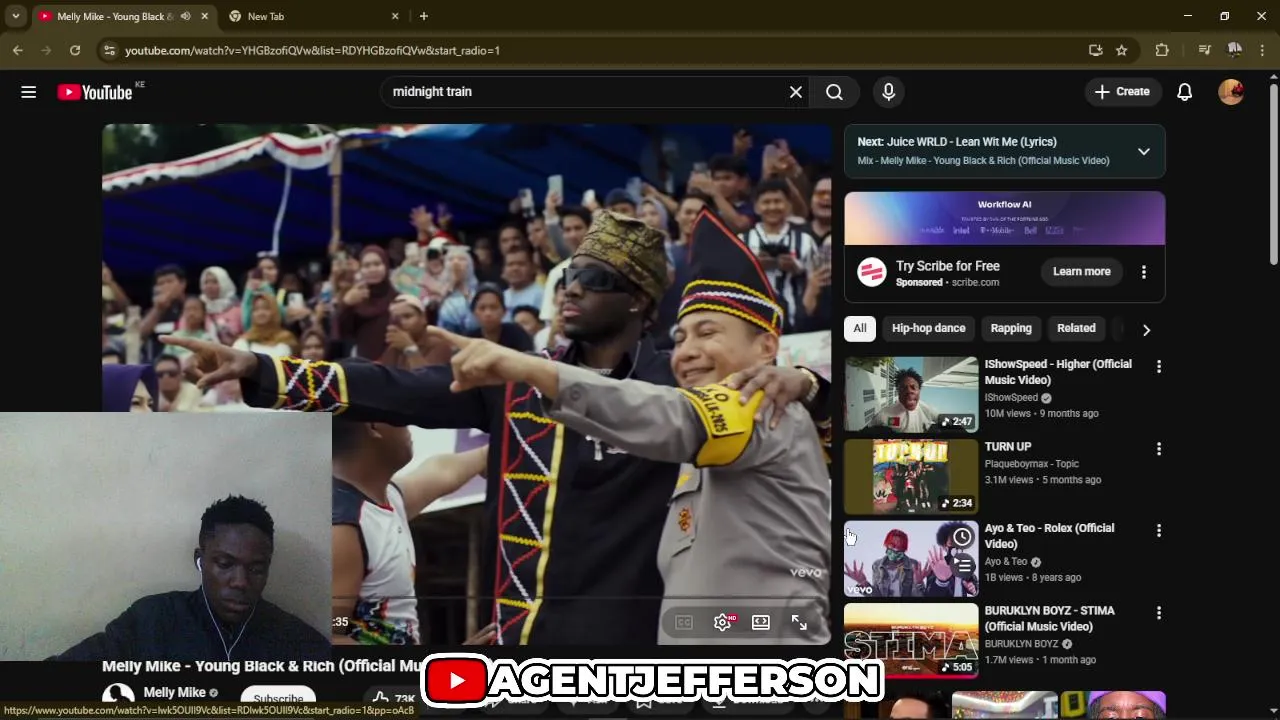
Task: Open the IShowSpeed Higher video thumbnail
Action: coord(911,394)
